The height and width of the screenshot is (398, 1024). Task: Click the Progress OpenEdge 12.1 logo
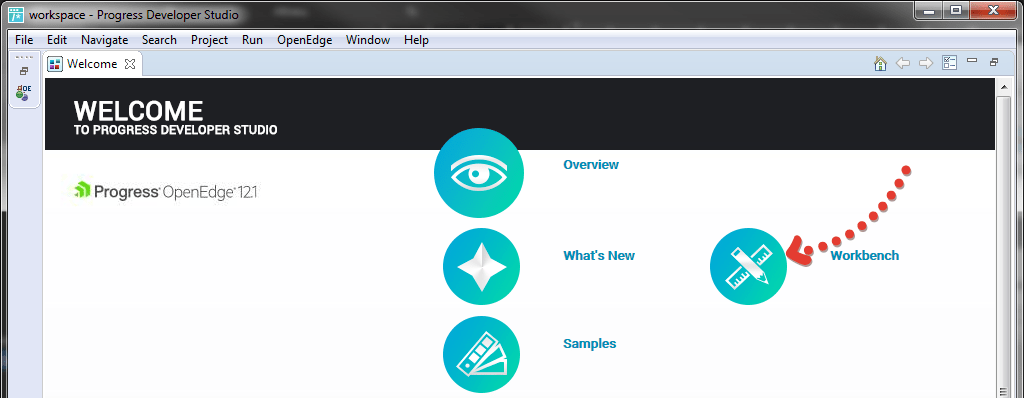click(165, 191)
